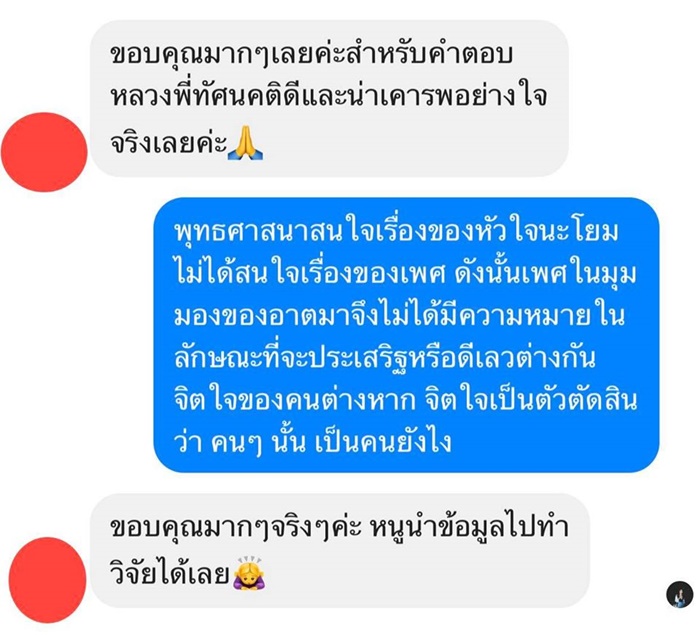
Task: Open the red sender avatar beside the last message
Action: click(x=47, y=580)
